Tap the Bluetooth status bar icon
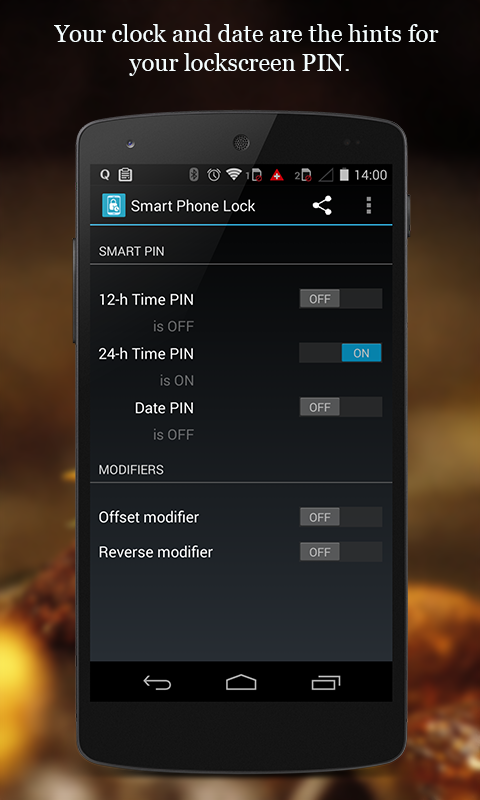Screen dimensions: 480x800 tap(194, 175)
